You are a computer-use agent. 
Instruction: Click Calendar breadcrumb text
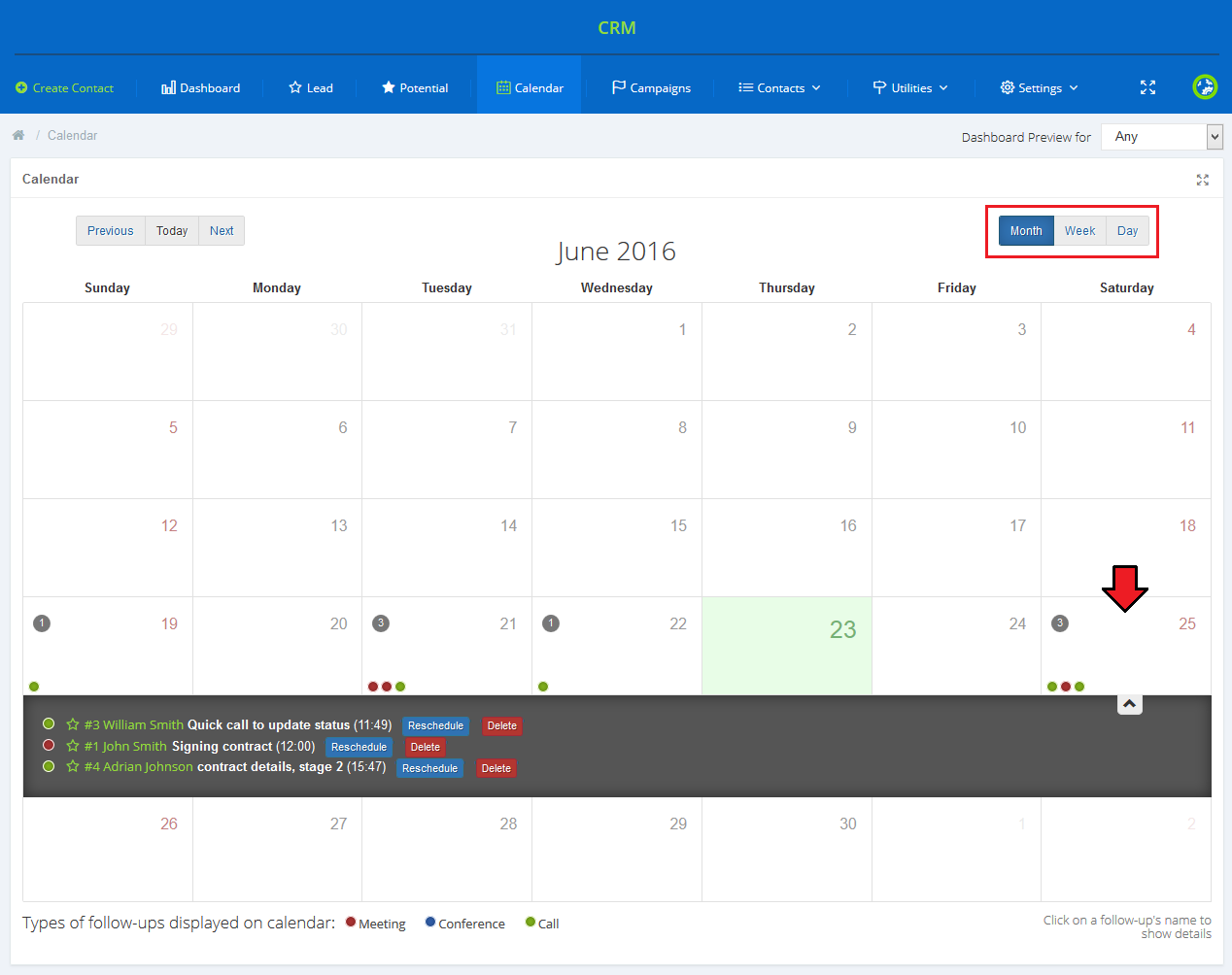pos(72,135)
